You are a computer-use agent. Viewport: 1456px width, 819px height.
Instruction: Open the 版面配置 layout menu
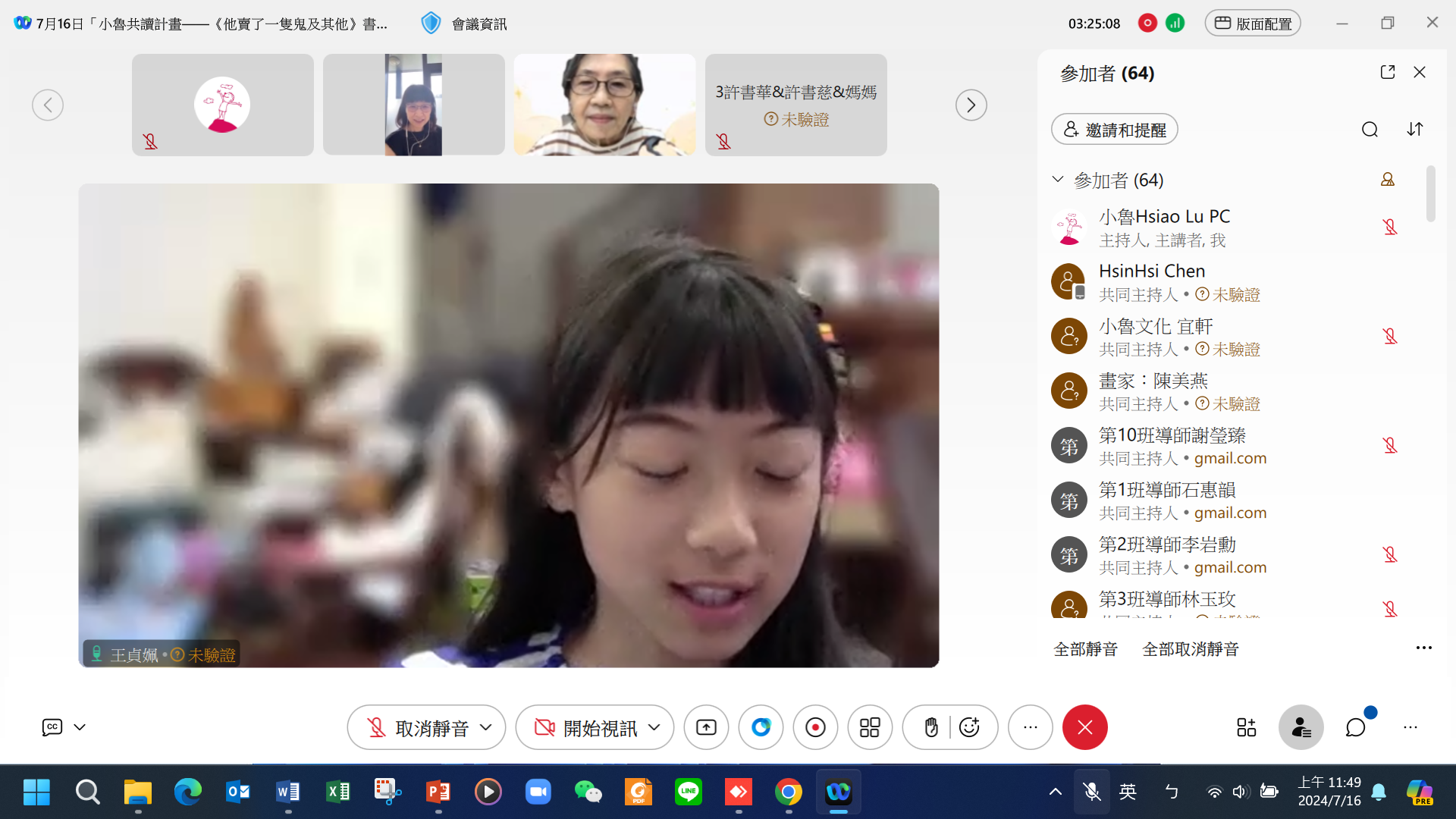point(1253,24)
